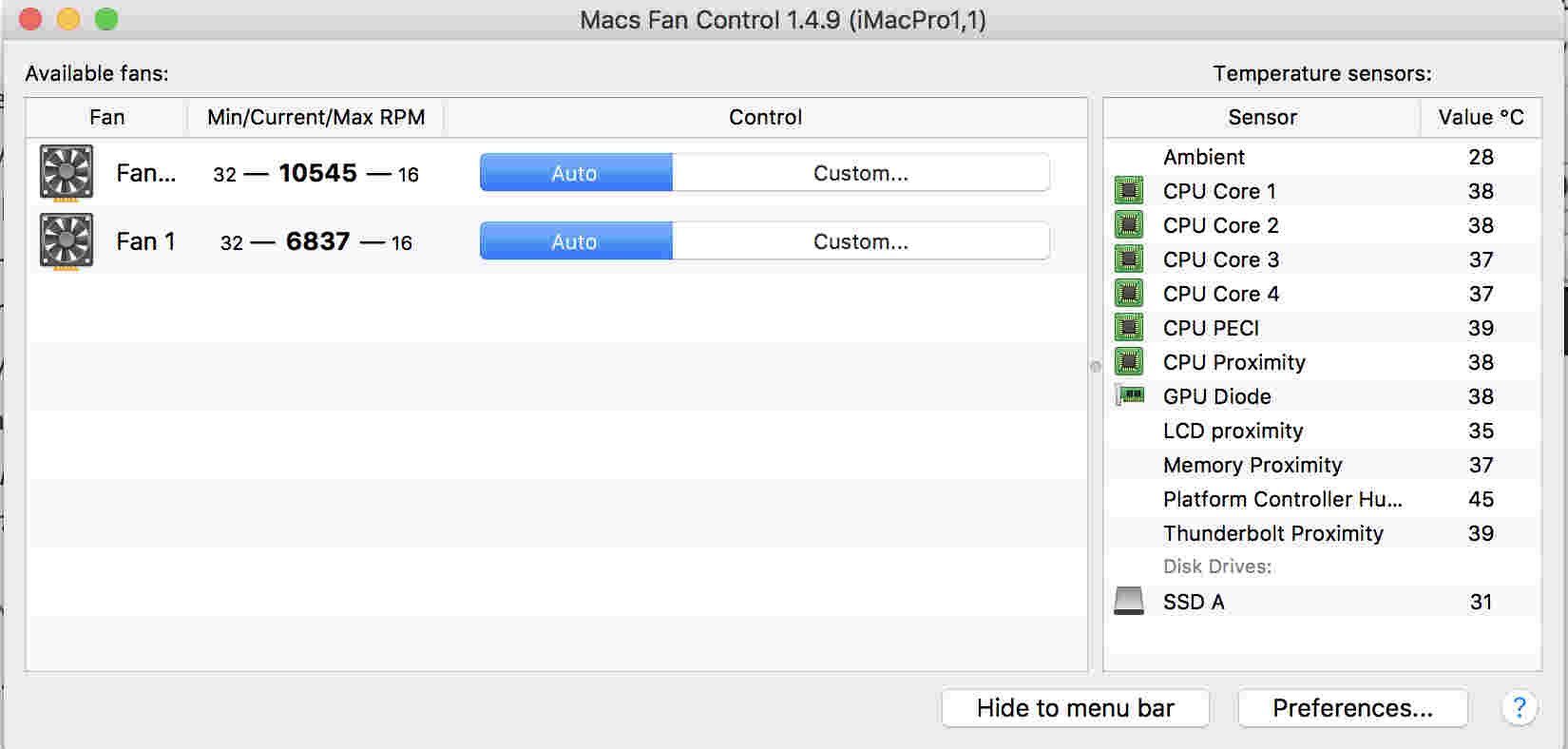Click the chip icon beside CPU PECI
Viewport: 1568px width, 749px height.
(1129, 328)
